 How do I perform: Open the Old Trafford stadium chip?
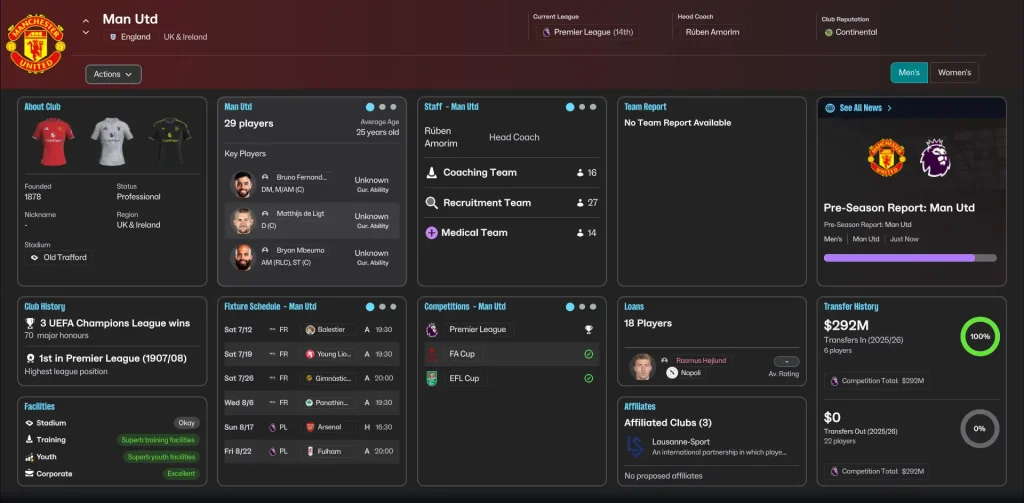point(57,257)
